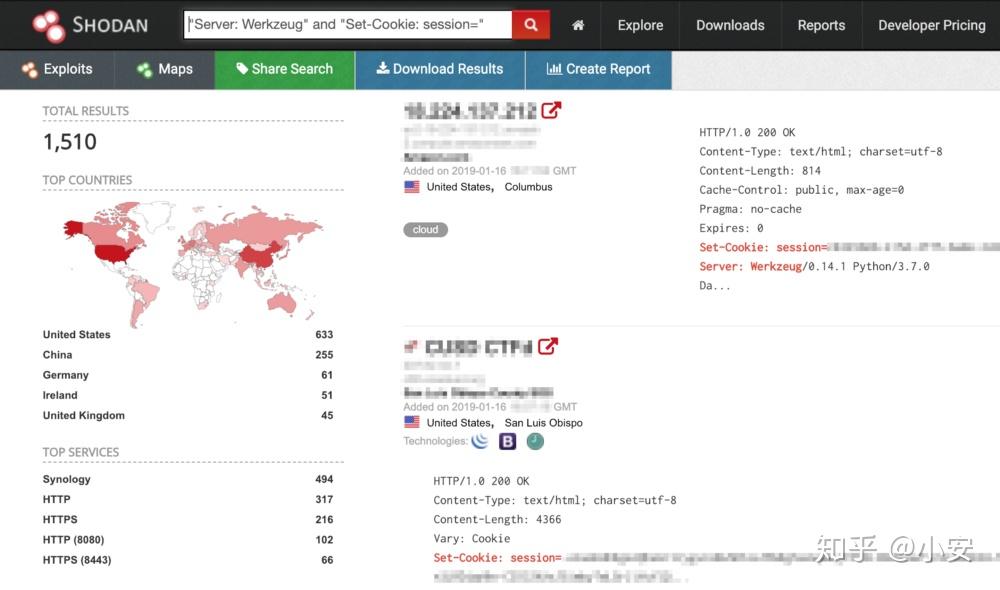Switch to the Exploits tab
Image resolution: width=1000 pixels, height=590 pixels.
pos(57,69)
